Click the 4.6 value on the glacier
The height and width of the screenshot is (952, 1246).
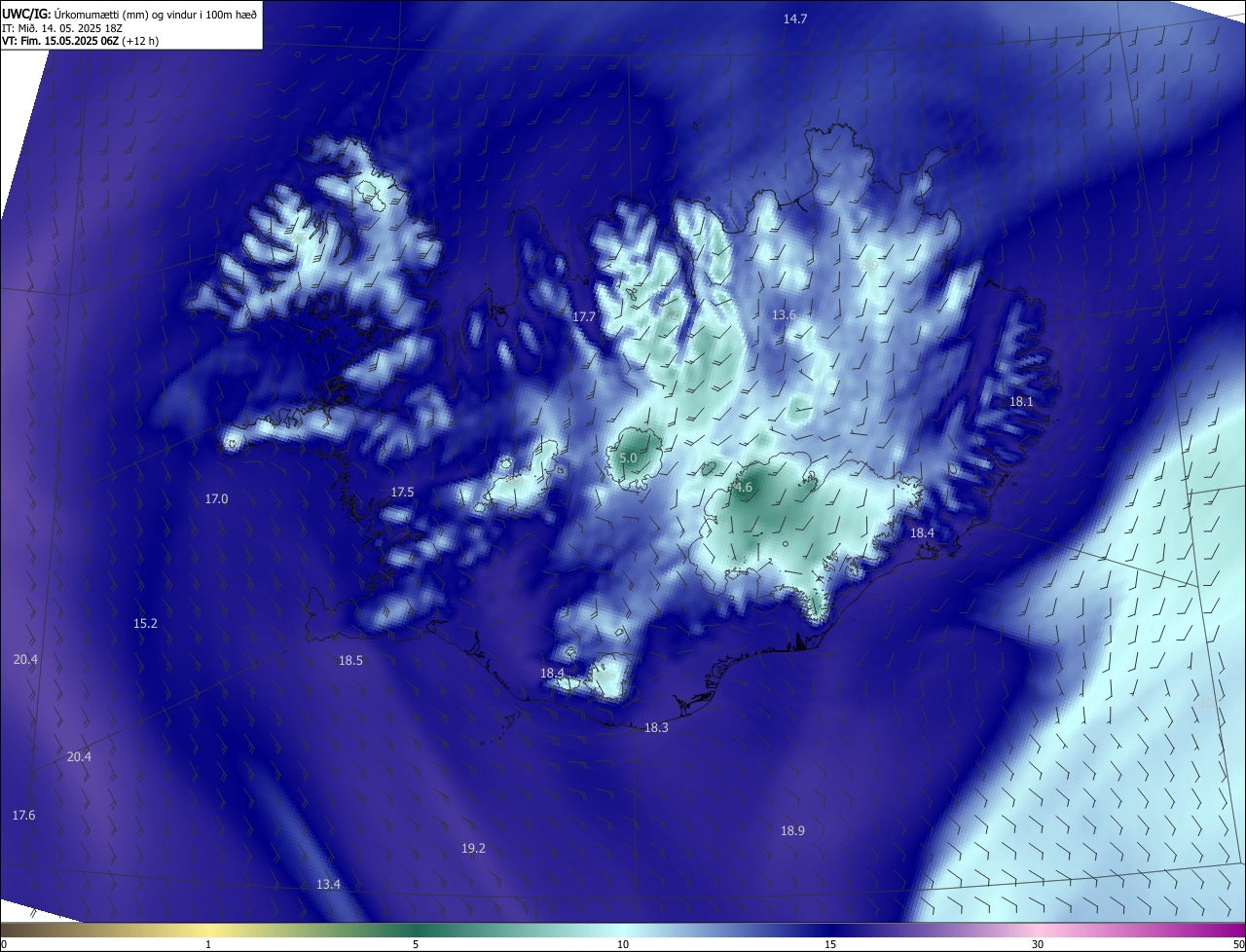[x=743, y=488]
